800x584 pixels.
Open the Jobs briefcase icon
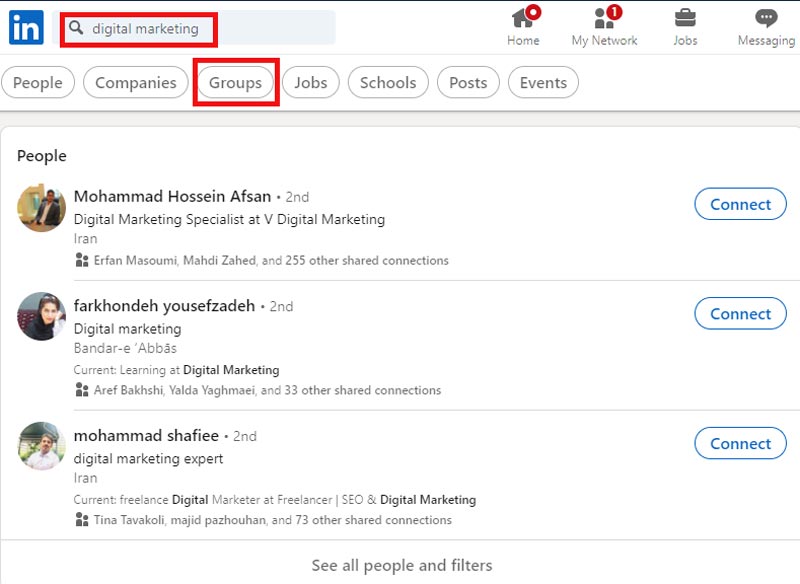(685, 20)
